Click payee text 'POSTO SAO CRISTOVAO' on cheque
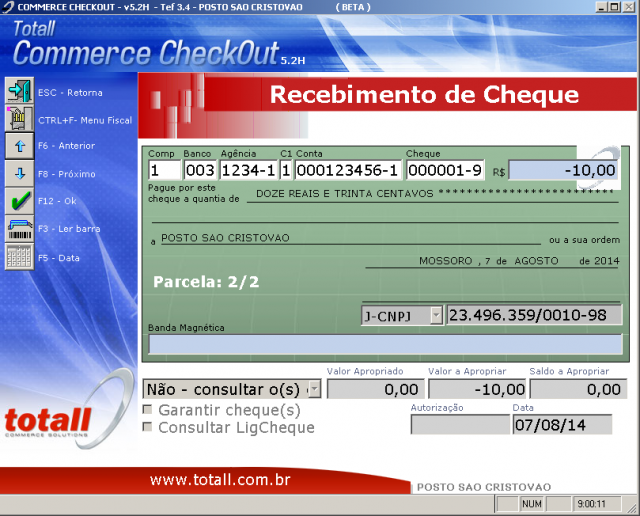Viewport: 640px width, 516px height. point(225,238)
